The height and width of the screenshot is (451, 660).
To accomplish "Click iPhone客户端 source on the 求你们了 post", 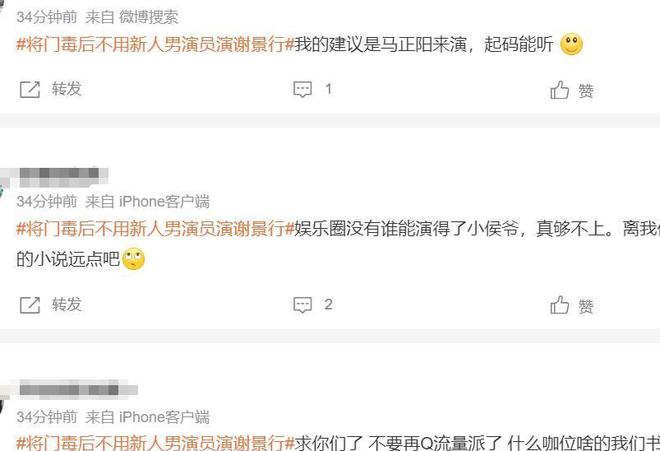I will 164,417.
